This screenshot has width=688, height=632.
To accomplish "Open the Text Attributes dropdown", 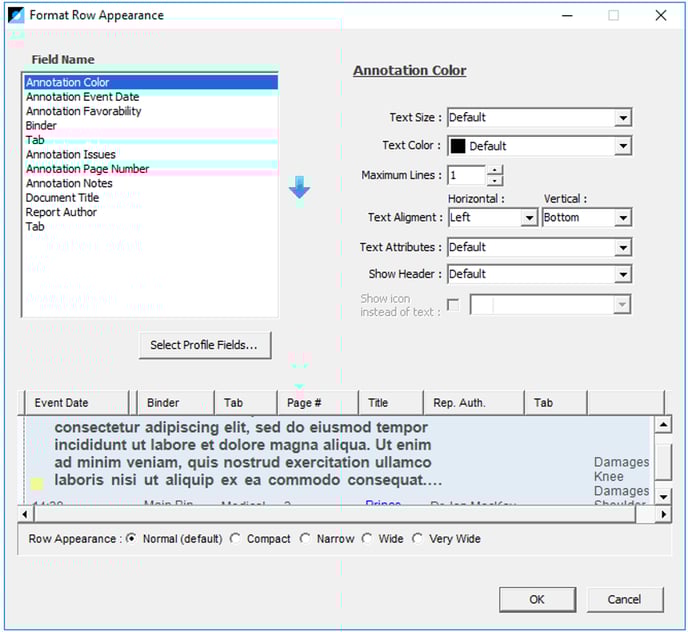I will [623, 248].
